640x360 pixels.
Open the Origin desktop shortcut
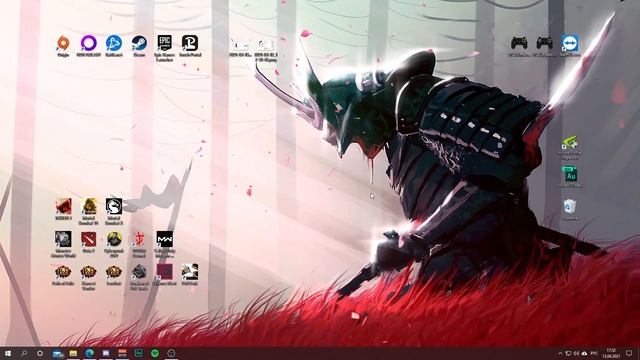pyautogui.click(x=63, y=44)
